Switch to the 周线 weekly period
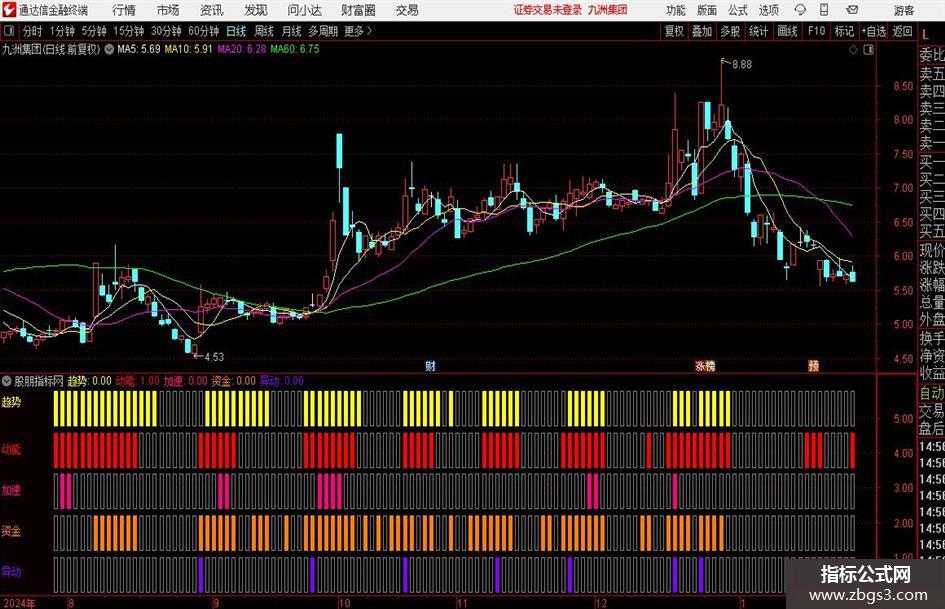945x609 pixels. point(263,31)
